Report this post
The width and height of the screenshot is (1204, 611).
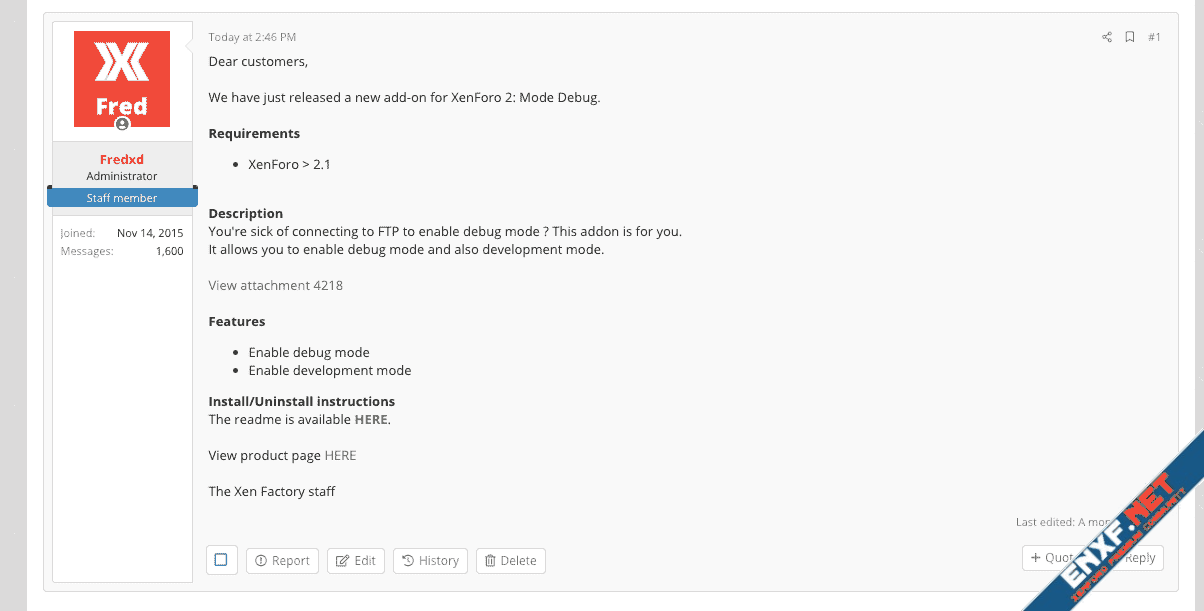(282, 561)
